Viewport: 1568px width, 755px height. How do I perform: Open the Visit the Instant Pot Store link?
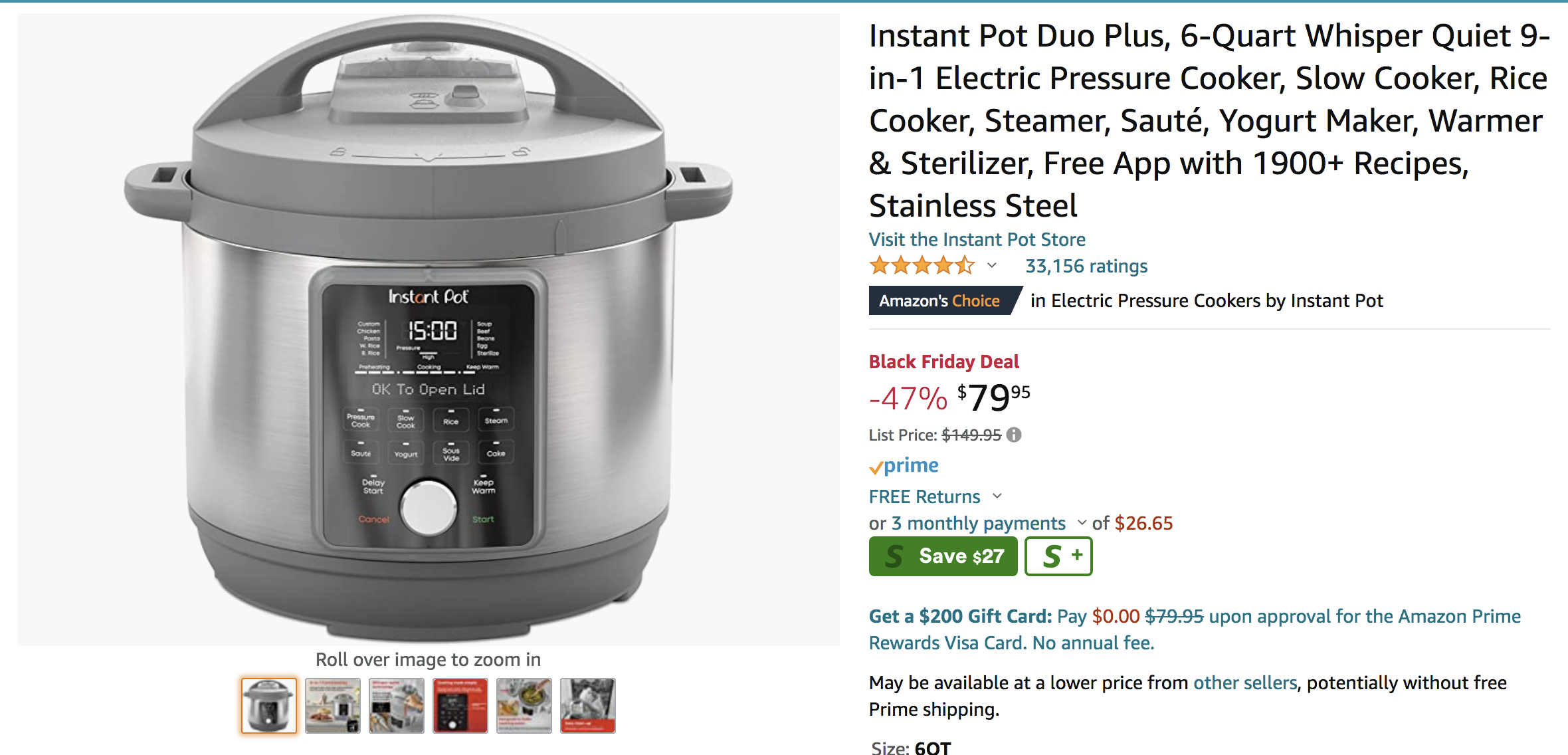[977, 239]
